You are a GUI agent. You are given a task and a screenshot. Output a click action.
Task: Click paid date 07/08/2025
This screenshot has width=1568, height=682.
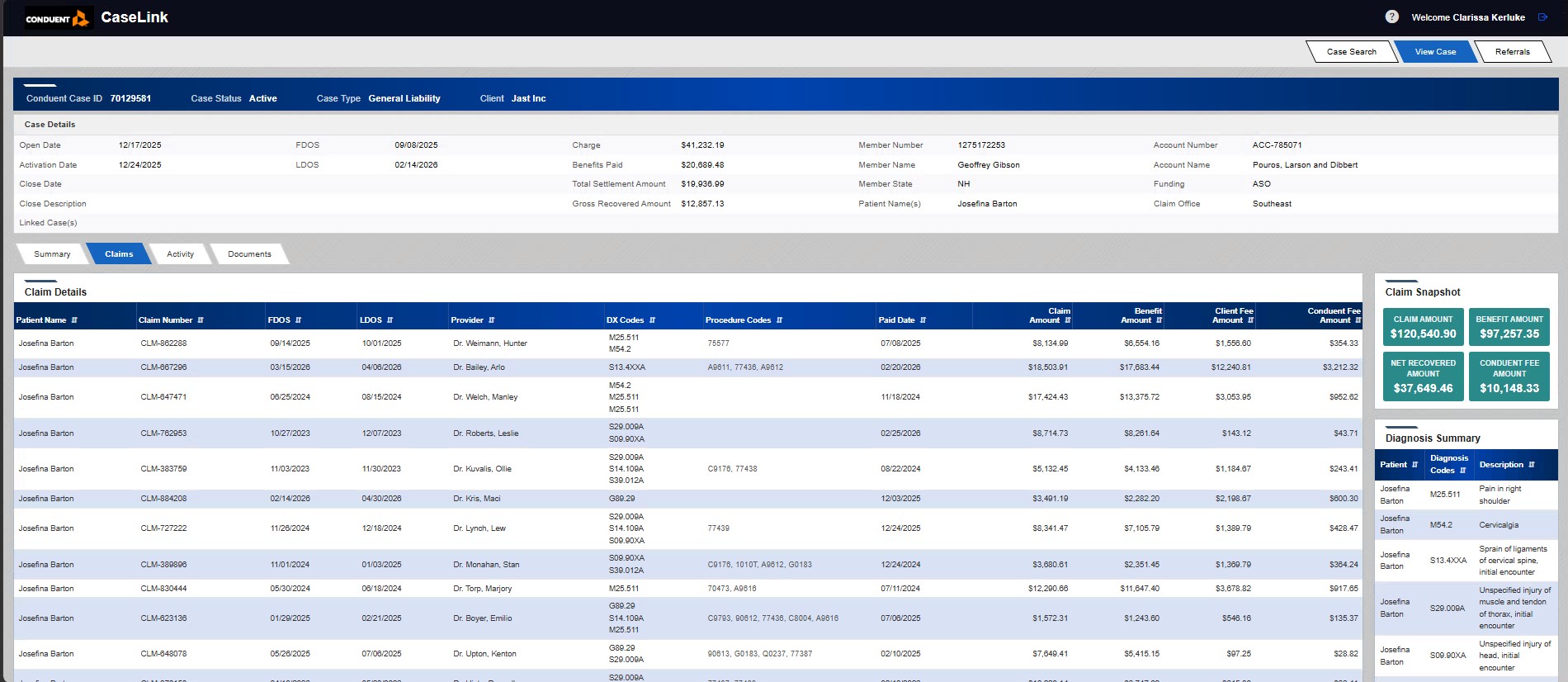coord(900,343)
